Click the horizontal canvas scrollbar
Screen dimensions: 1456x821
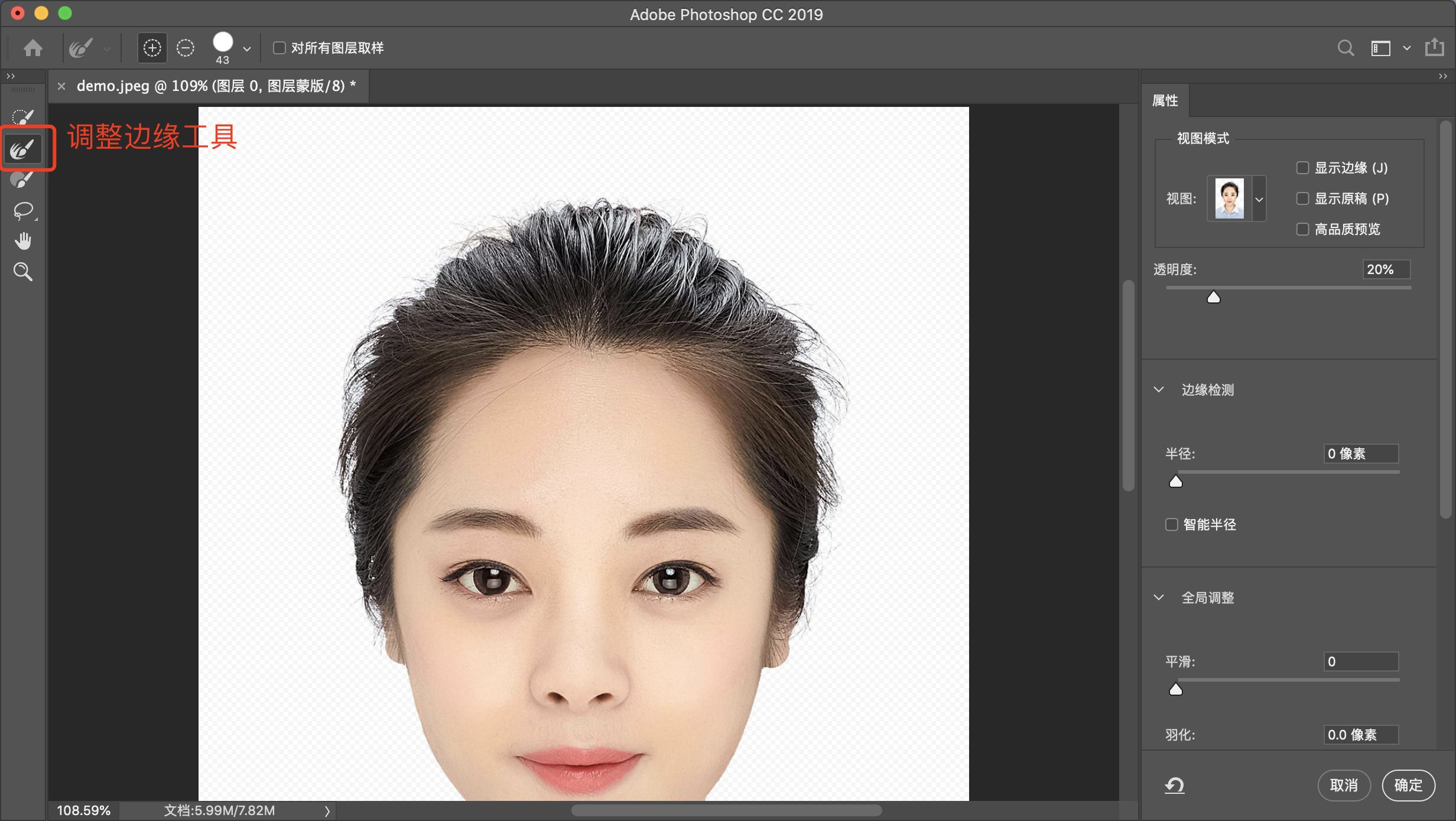726,810
